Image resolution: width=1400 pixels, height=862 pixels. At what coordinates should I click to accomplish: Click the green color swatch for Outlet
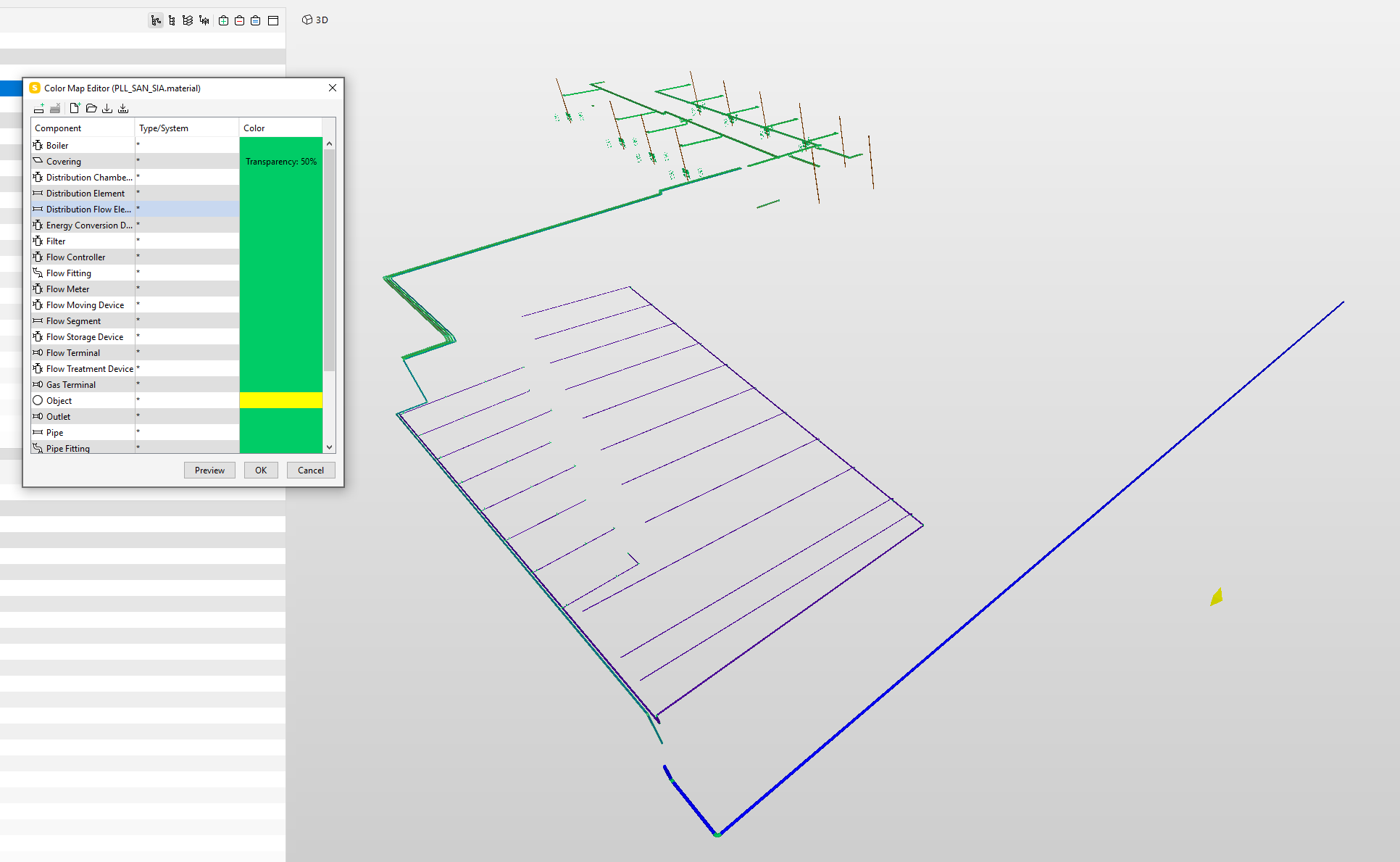point(281,416)
